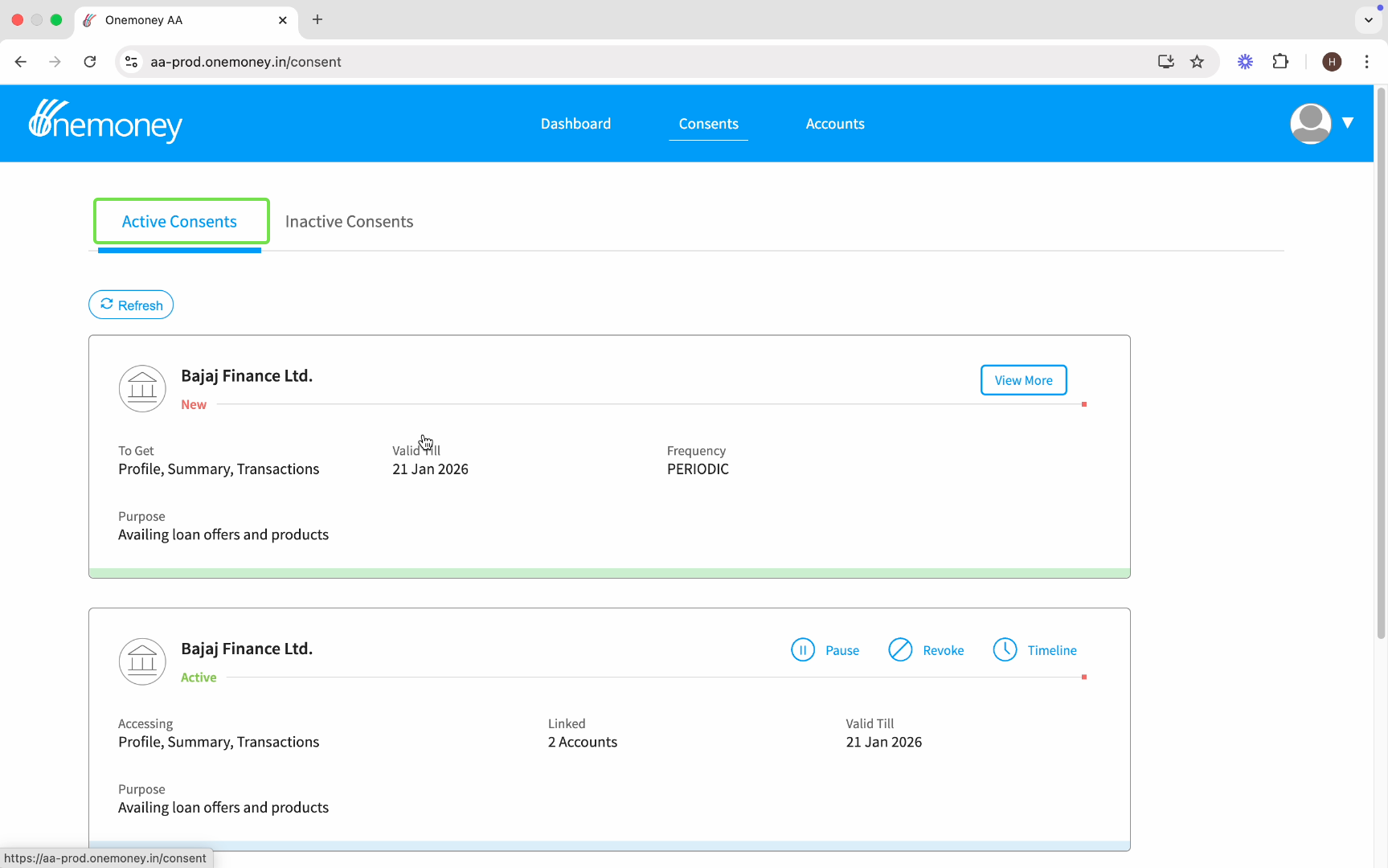The image size is (1388, 868).
Task: Open the Extensions puzzle icon
Action: [1280, 62]
